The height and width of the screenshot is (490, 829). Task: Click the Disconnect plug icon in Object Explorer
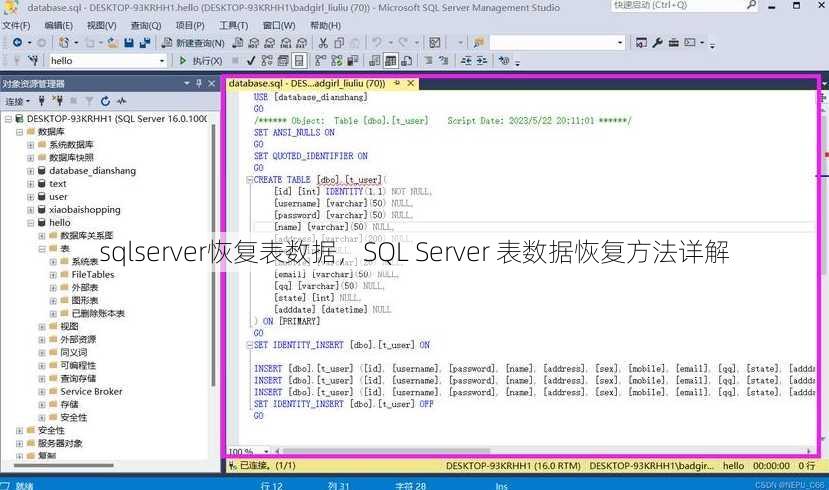57,101
